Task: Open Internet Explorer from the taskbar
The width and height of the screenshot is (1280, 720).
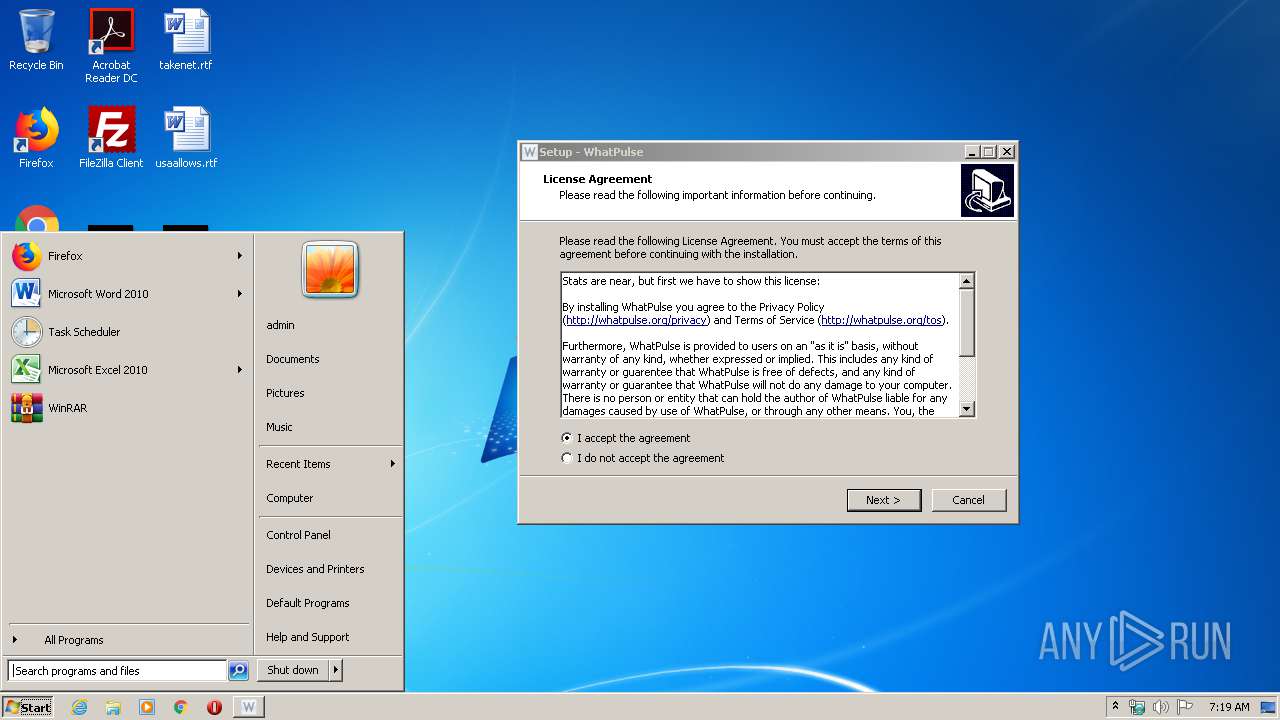Action: pyautogui.click(x=79, y=707)
